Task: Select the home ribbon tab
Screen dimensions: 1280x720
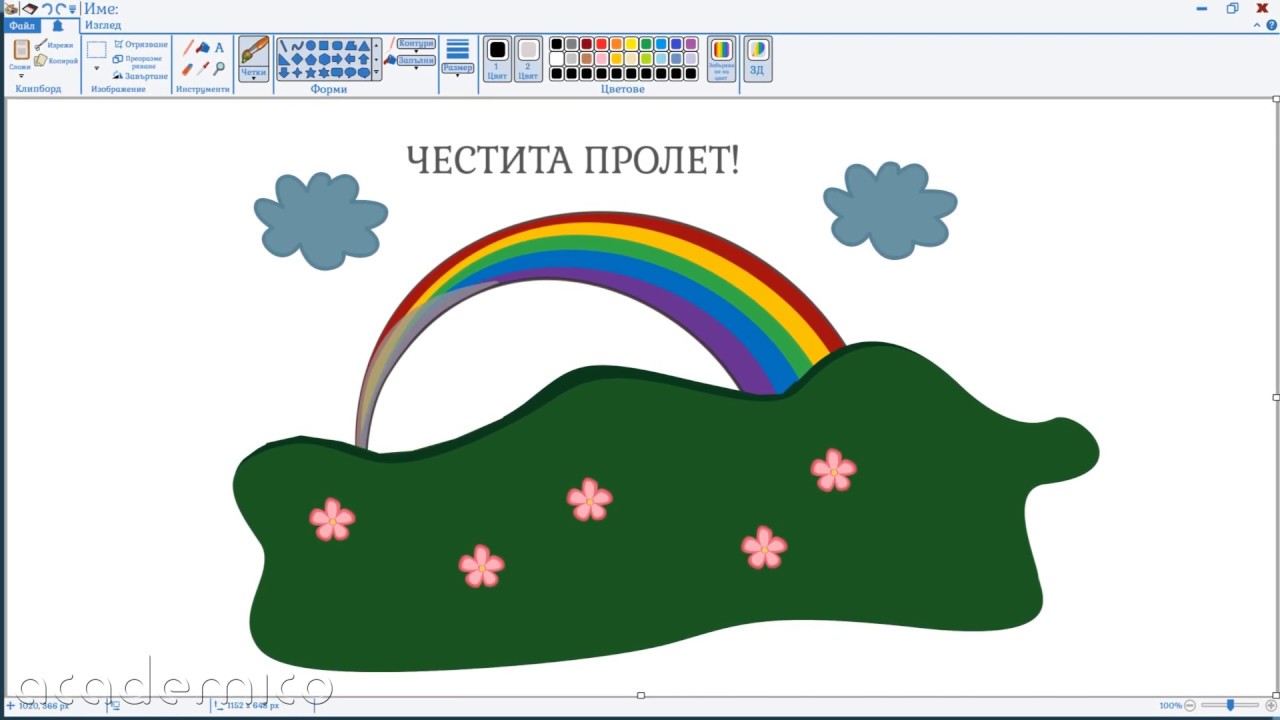Action: coord(58,25)
